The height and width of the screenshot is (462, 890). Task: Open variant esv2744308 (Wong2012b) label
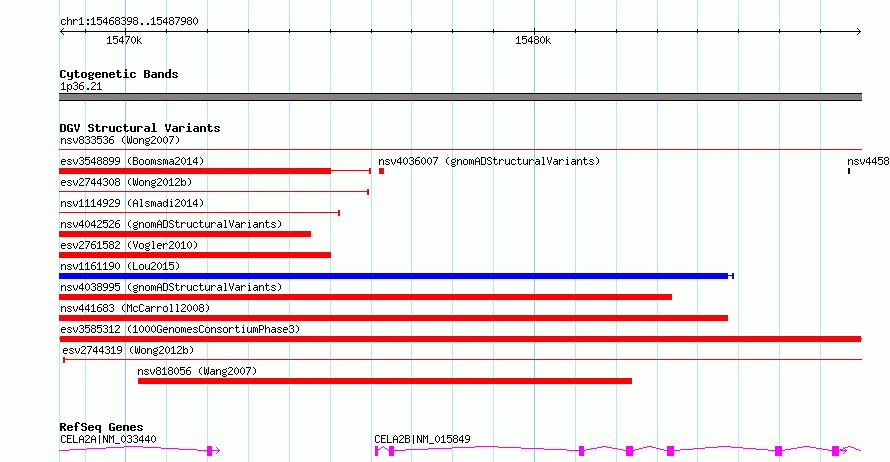tap(126, 182)
